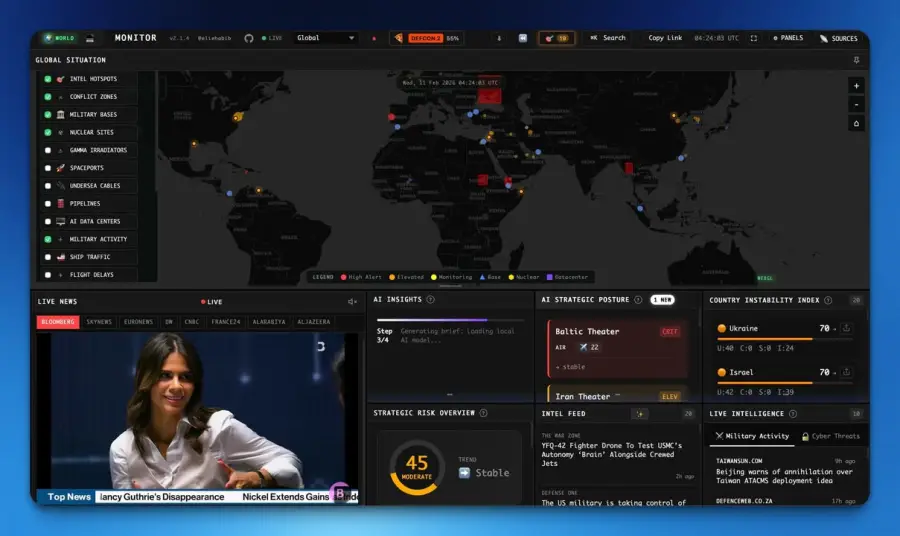
Task: Open the Baltic Theater card
Action: coord(617,349)
